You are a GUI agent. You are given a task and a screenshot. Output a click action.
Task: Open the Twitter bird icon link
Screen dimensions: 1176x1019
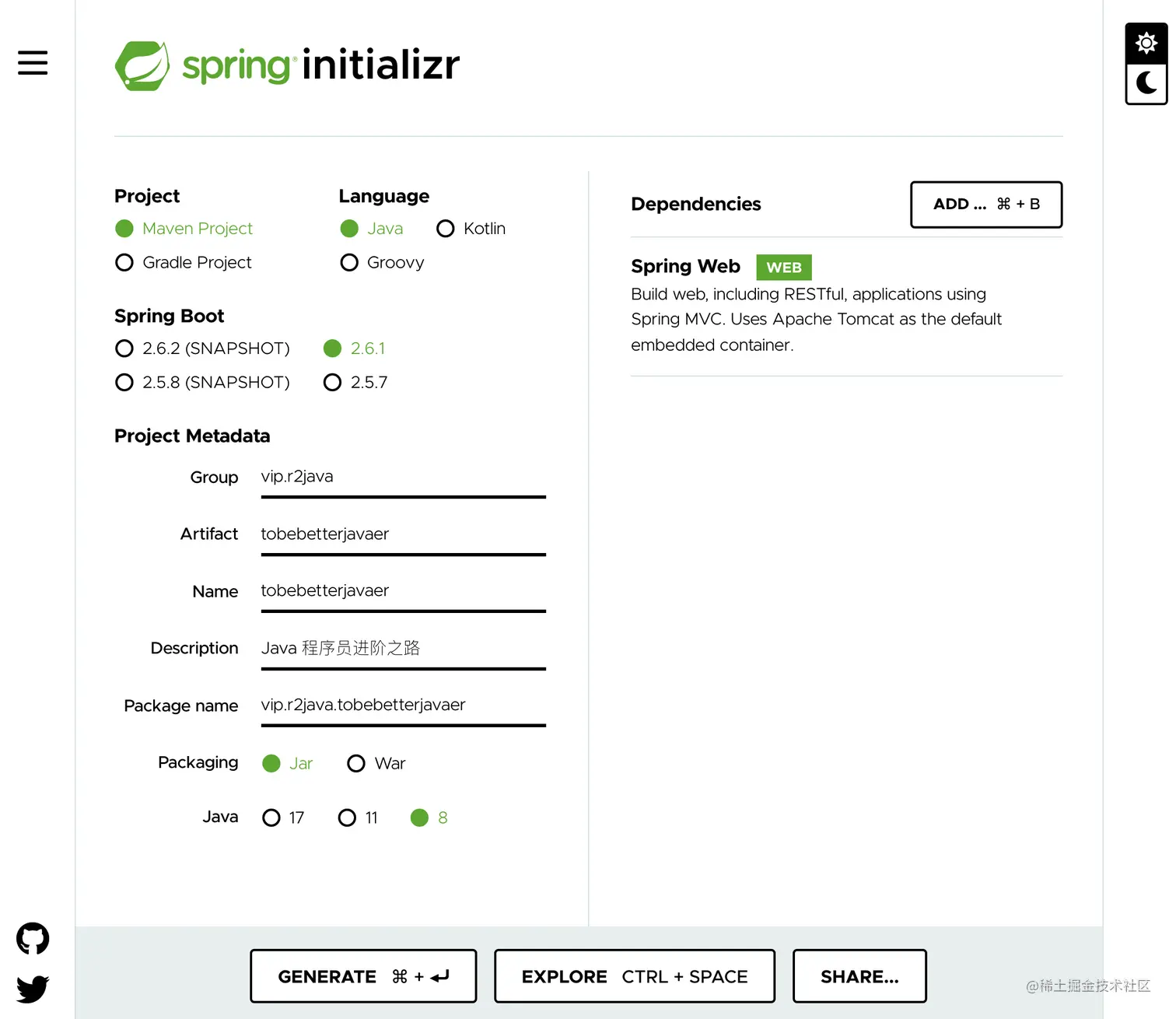pos(33,989)
